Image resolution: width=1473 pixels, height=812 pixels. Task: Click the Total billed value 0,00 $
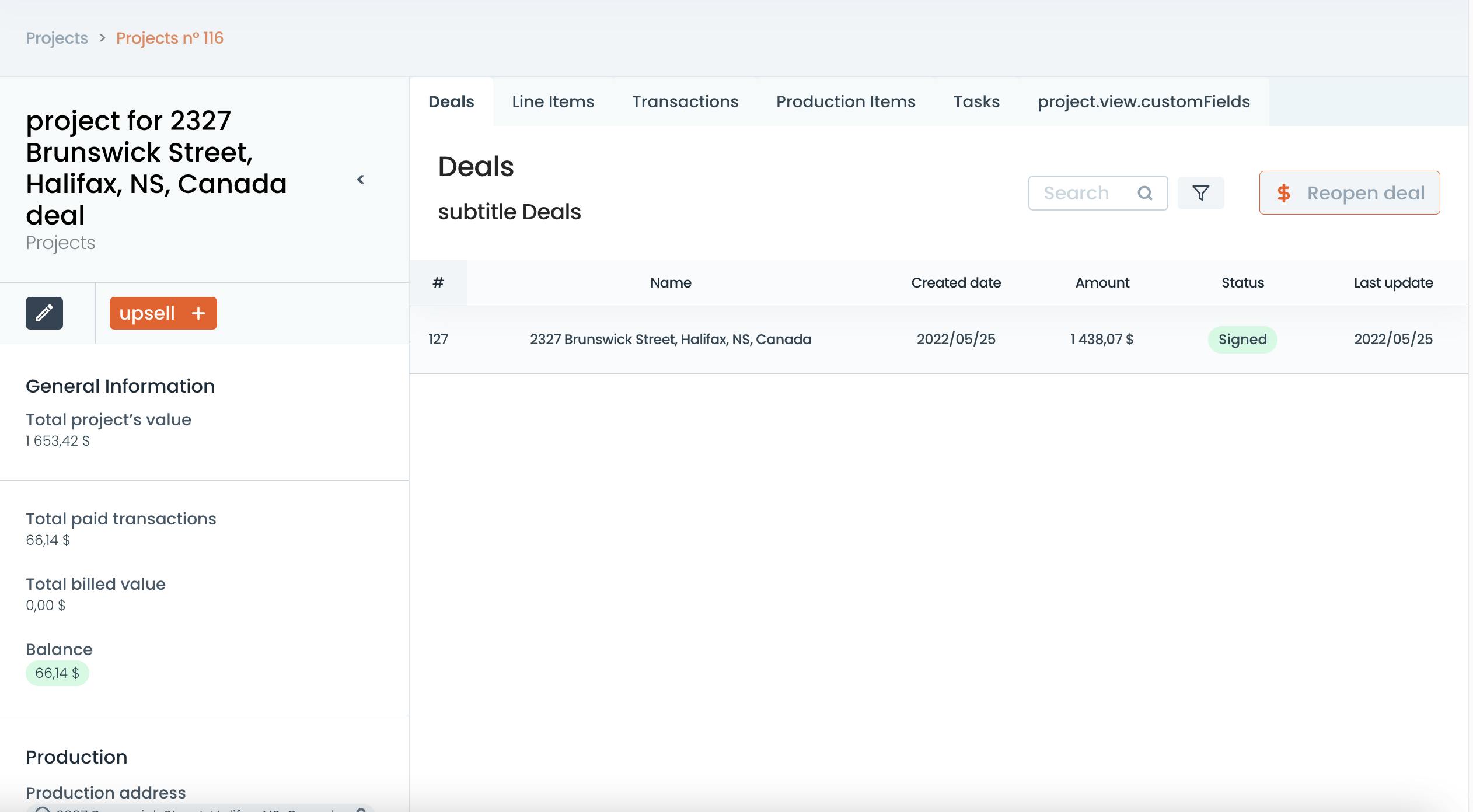[46, 605]
